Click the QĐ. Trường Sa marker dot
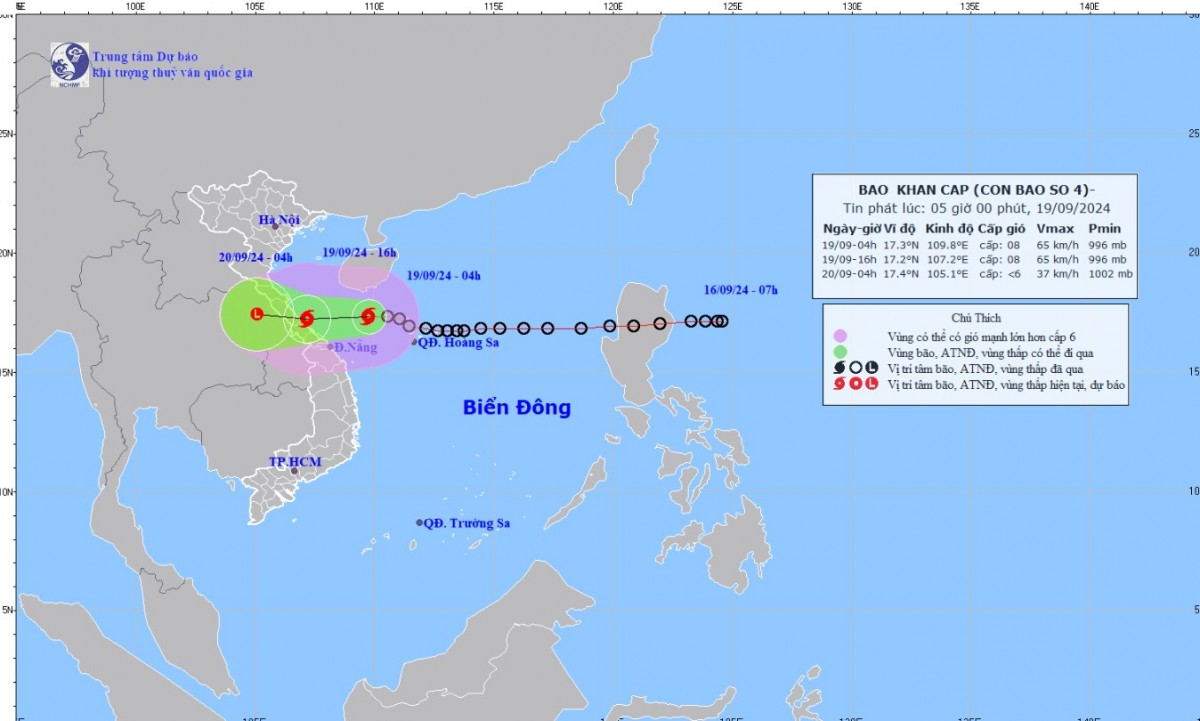Image resolution: width=1200 pixels, height=721 pixels. tap(419, 523)
